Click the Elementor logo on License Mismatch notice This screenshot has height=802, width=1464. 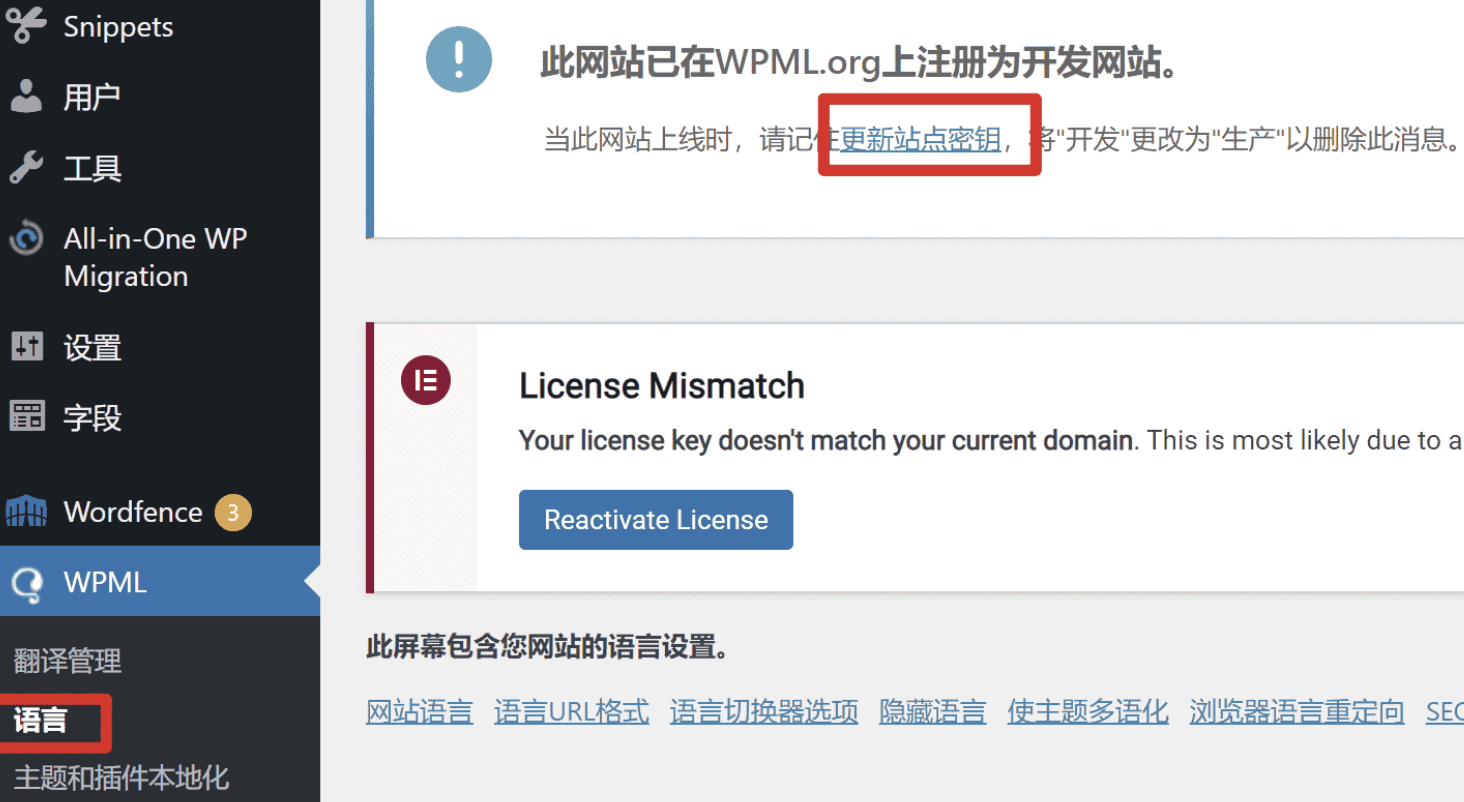point(425,380)
